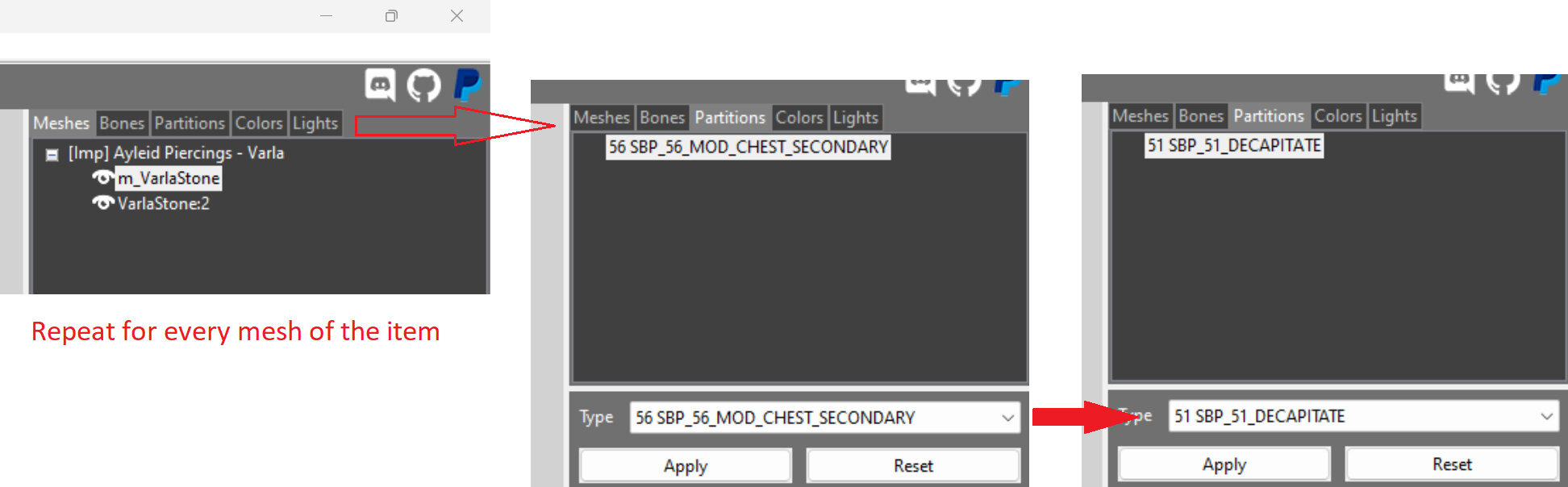Click the fully visible Discord icon
Image resolution: width=1568 pixels, height=487 pixels.
pyautogui.click(x=380, y=85)
